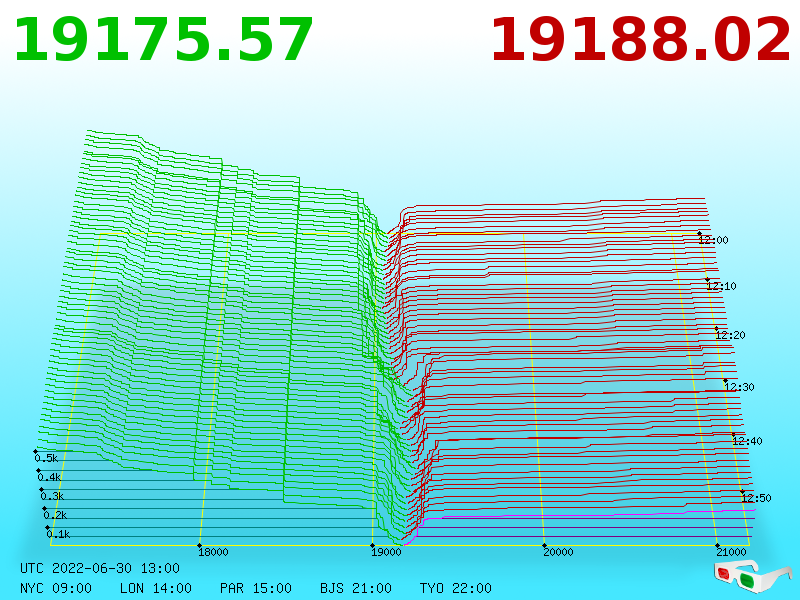Click the 19000 price axis label
Viewport: 800px width, 600px height.
(x=386, y=552)
